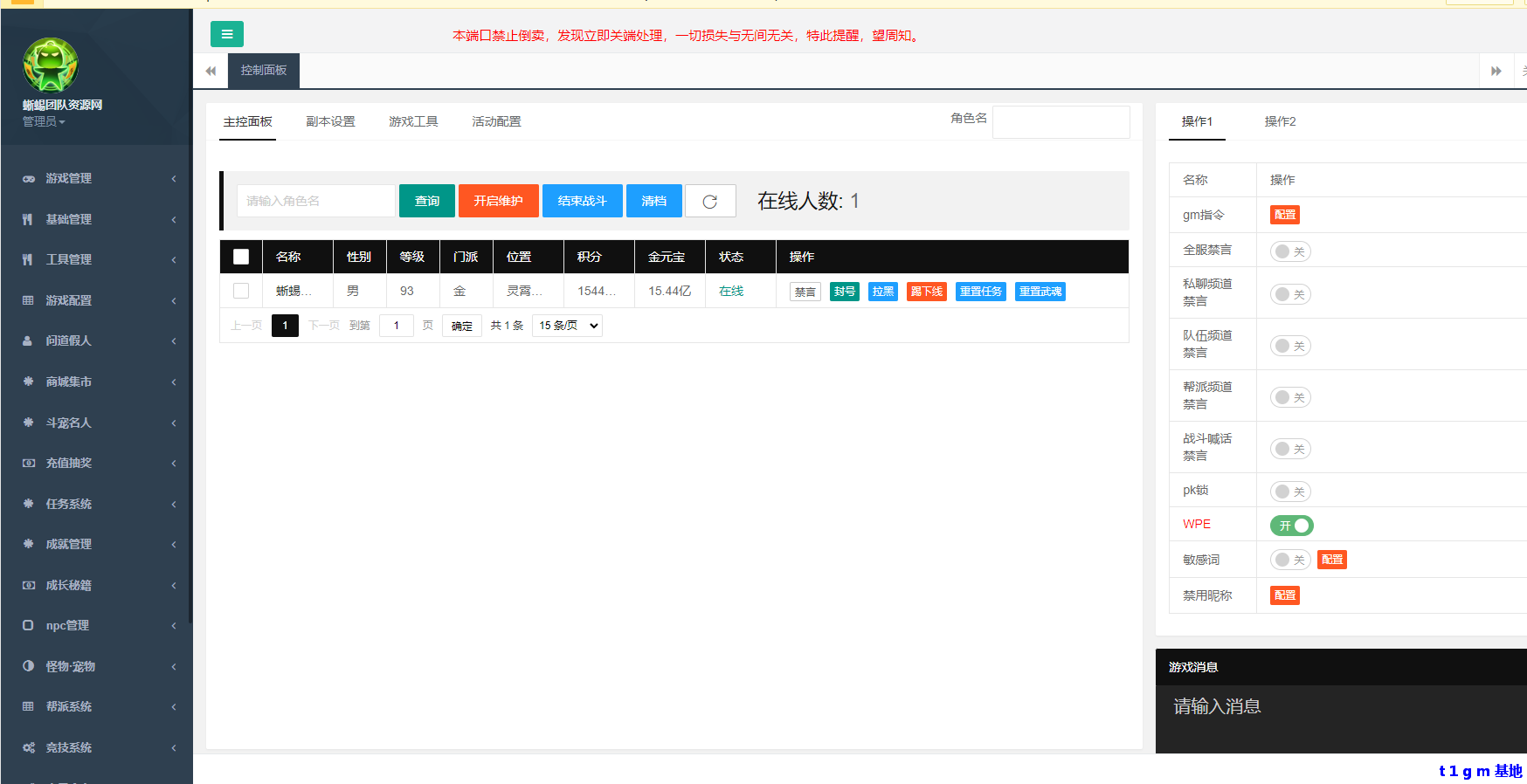Click the green hamburger menu toggle icon
This screenshot has width=1527, height=784.
tap(227, 34)
